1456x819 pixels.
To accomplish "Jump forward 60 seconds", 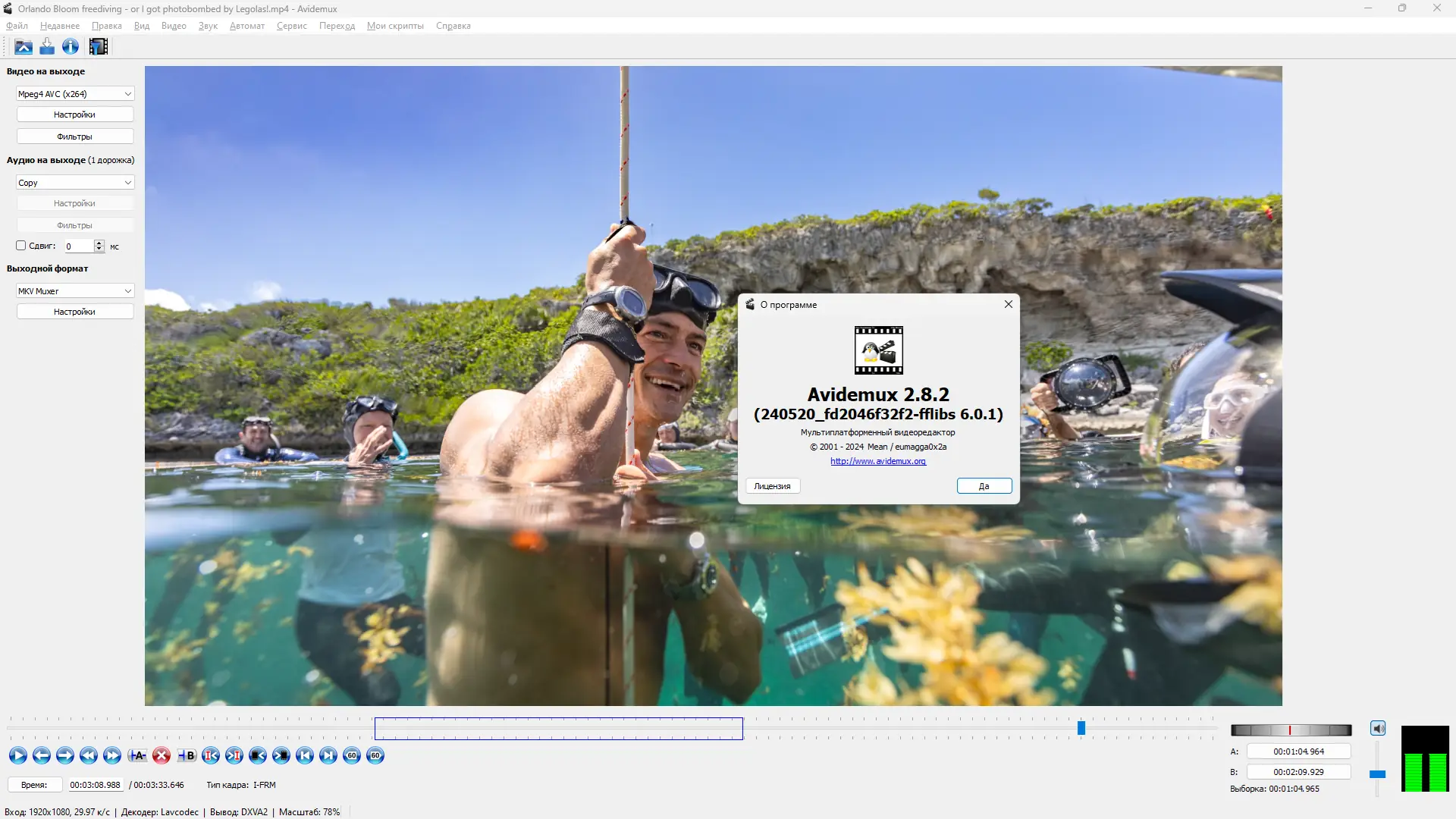I will click(x=375, y=755).
